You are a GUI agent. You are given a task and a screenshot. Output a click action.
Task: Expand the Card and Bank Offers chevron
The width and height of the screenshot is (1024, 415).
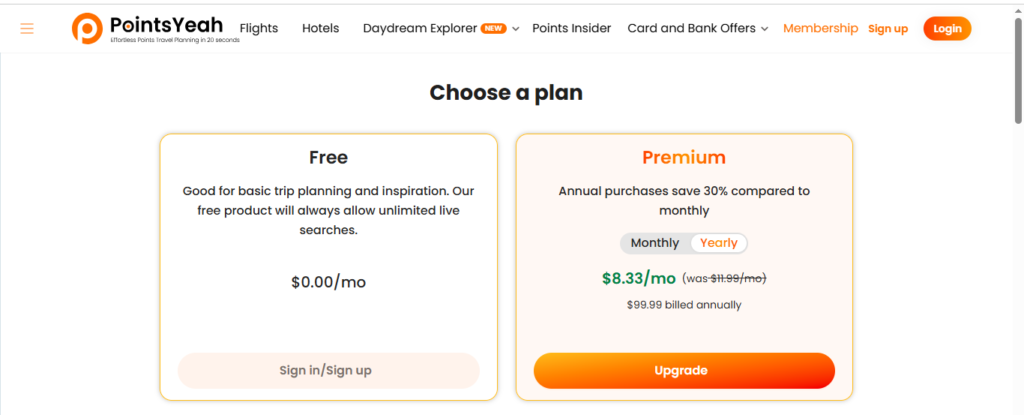pos(765,29)
